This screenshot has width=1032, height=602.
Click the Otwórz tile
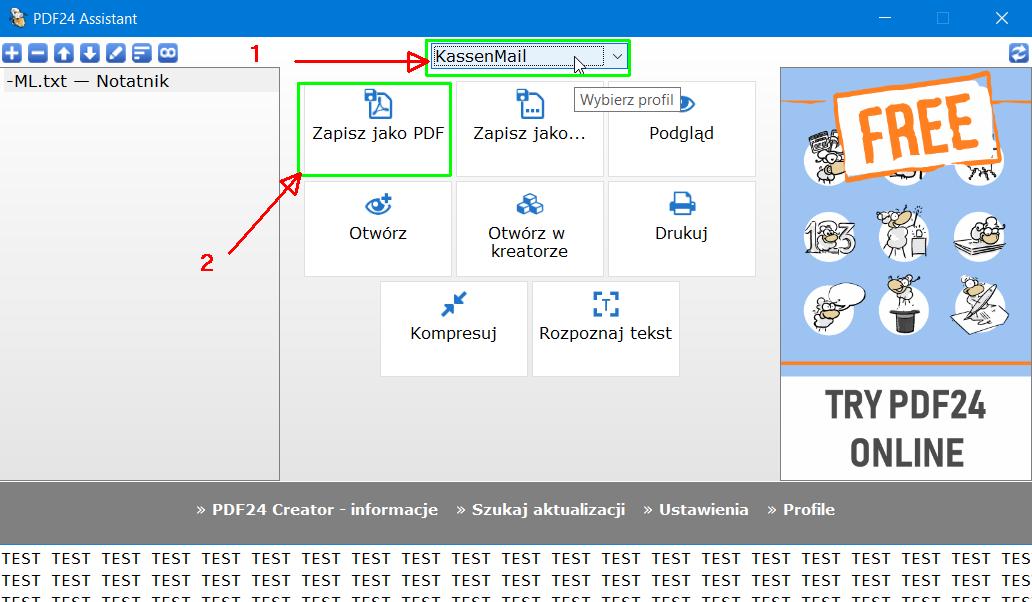click(x=378, y=229)
